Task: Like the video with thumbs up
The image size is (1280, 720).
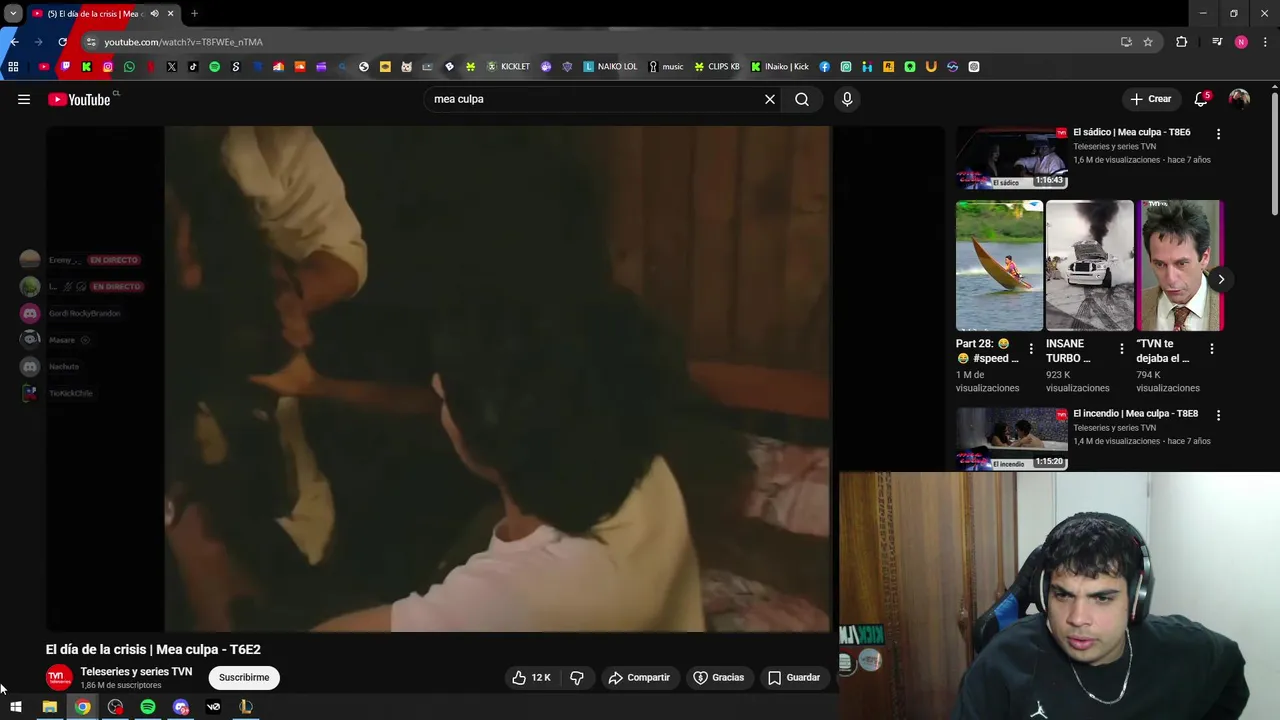Action: (531, 677)
